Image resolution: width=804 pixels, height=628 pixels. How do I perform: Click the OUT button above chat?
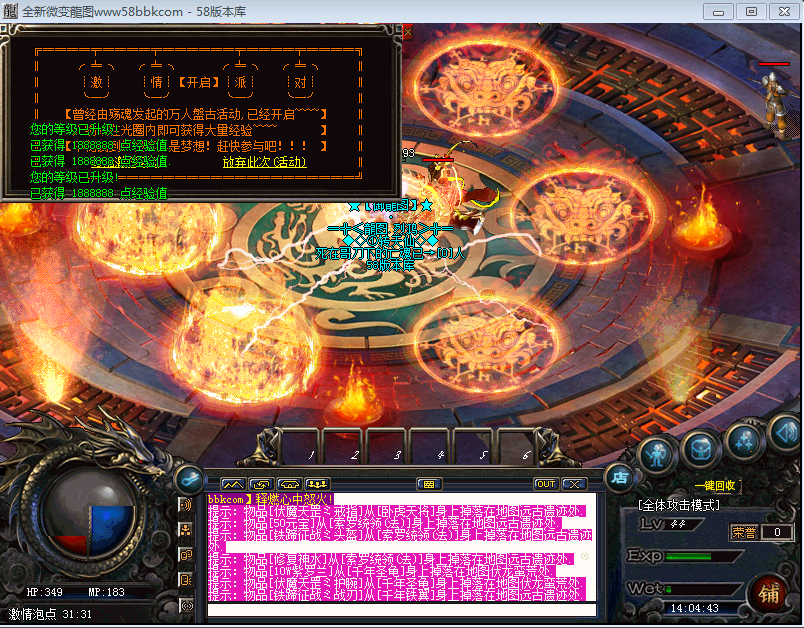point(546,484)
